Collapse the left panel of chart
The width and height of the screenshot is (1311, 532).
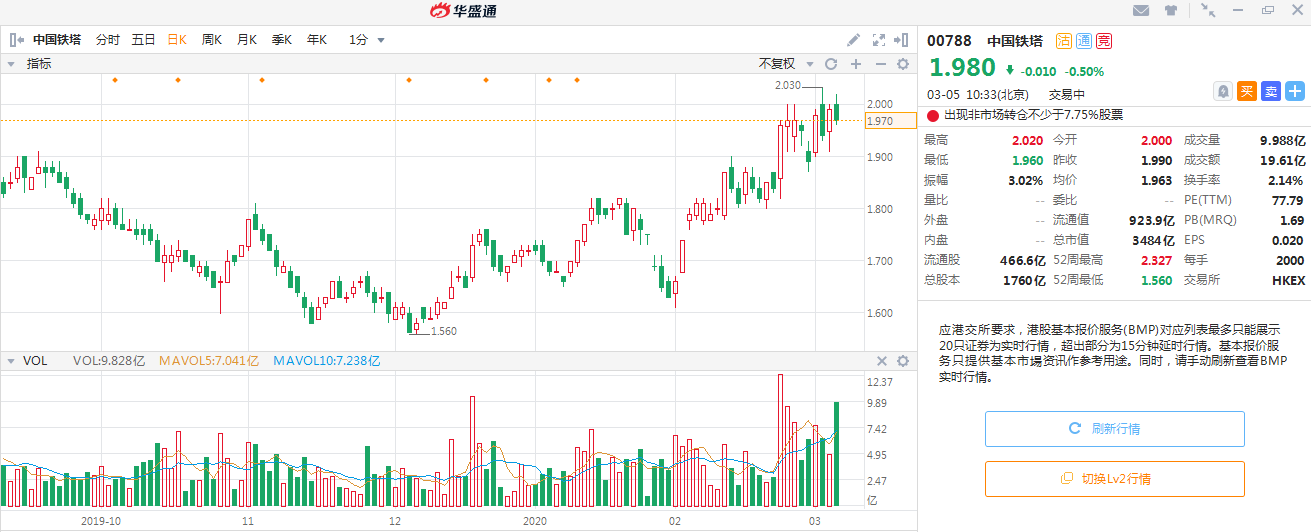(16, 40)
